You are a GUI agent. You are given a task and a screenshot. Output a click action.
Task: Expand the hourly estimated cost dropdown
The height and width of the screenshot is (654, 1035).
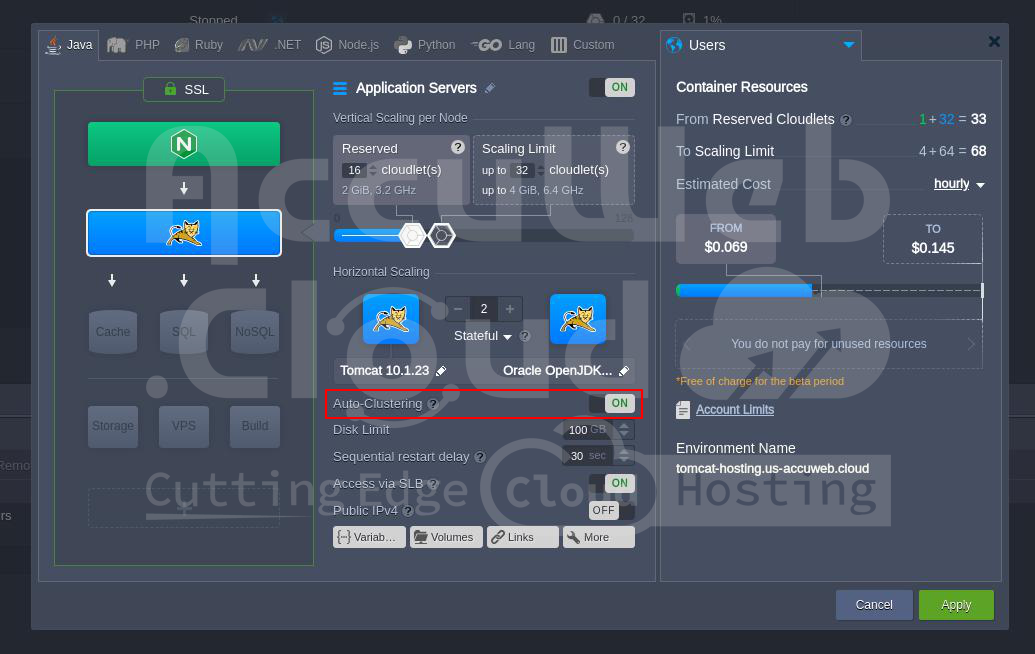pyautogui.click(x=959, y=185)
